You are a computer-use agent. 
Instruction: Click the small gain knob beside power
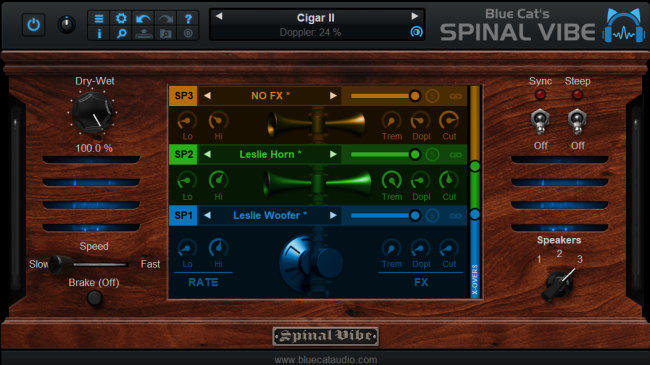point(66,24)
